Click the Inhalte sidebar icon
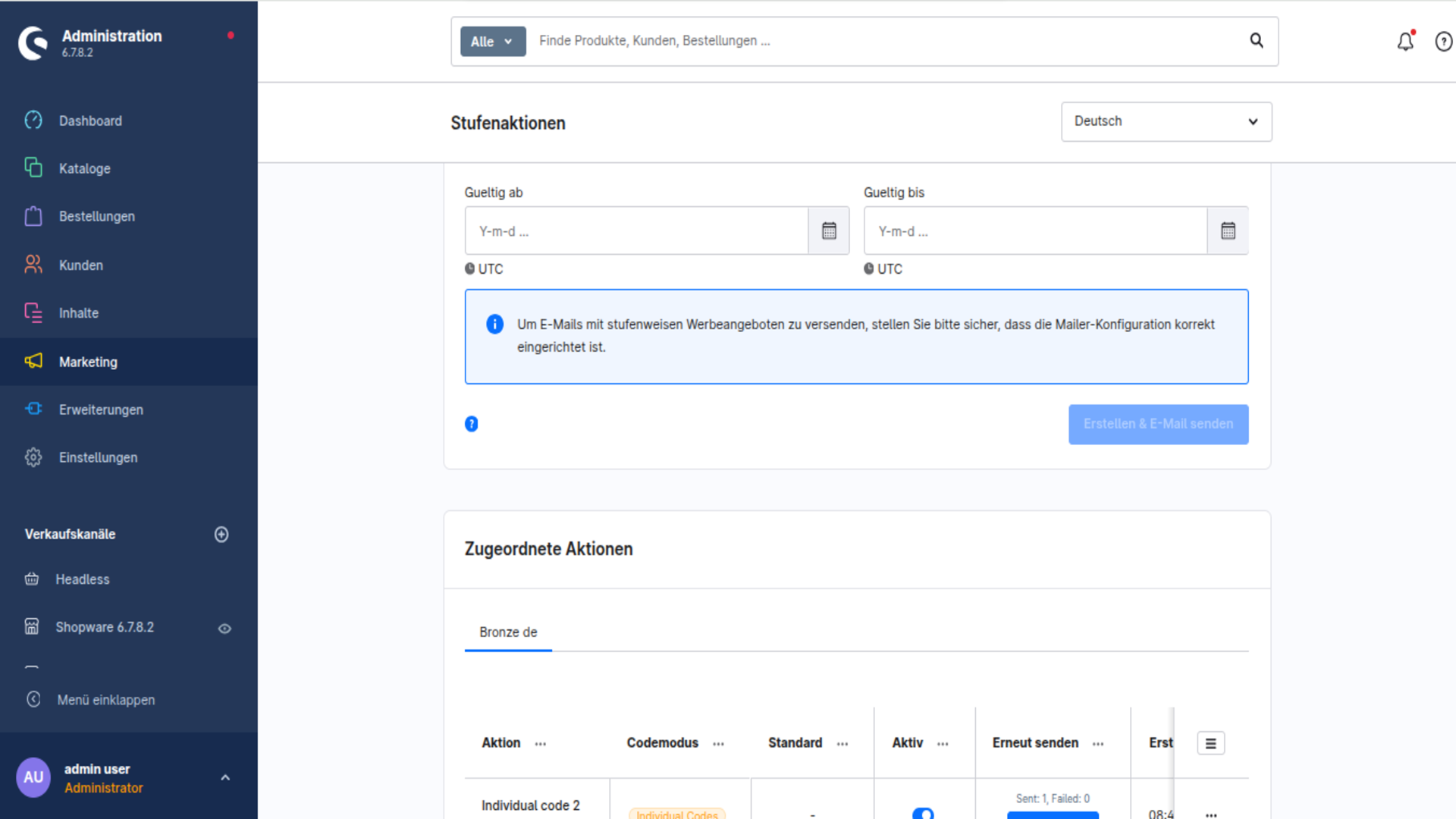1456x819 pixels. [33, 312]
